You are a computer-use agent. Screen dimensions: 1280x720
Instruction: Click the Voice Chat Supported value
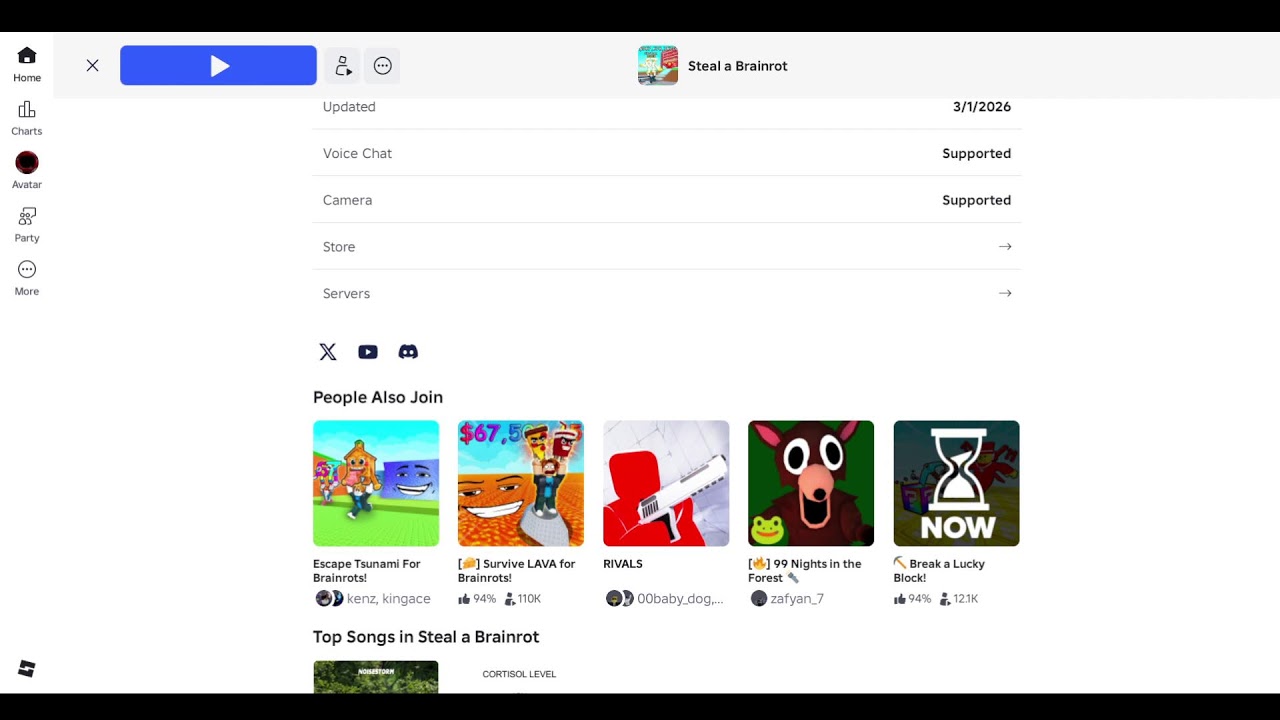[x=976, y=154]
